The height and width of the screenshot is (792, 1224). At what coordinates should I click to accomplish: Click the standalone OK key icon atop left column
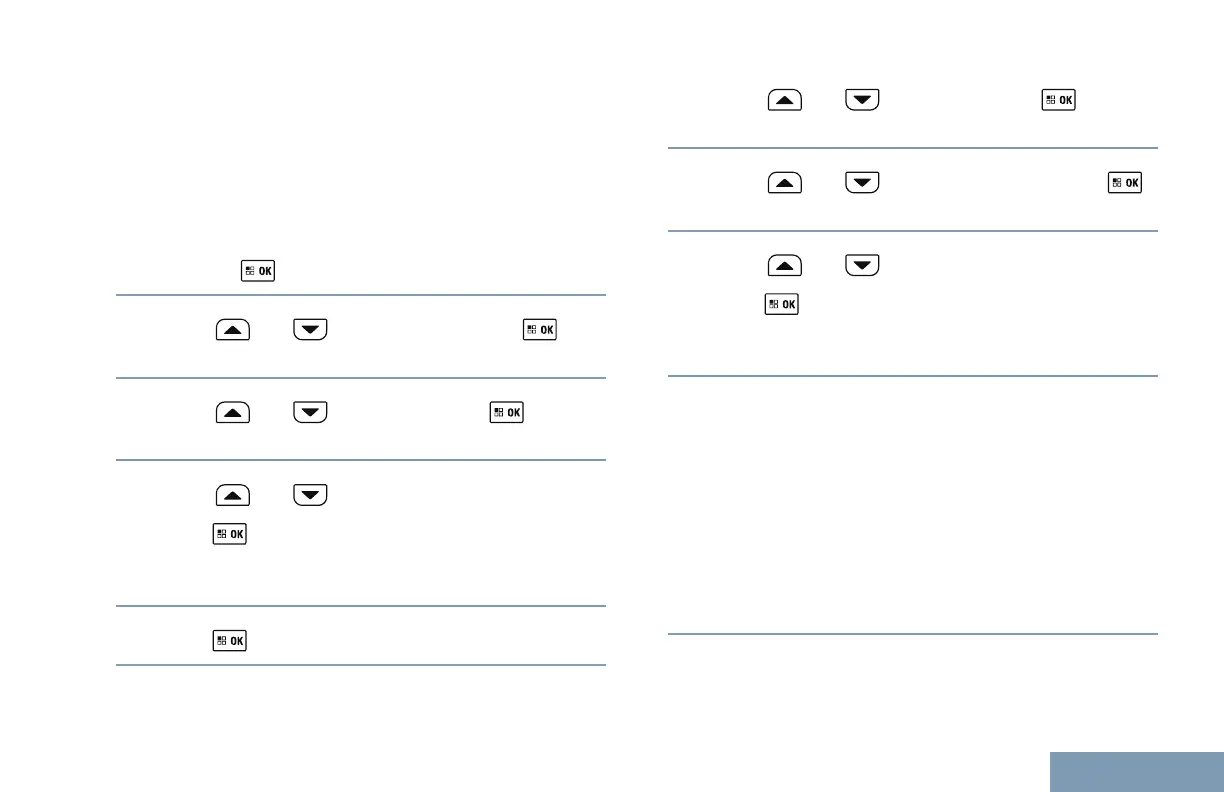pyautogui.click(x=257, y=270)
